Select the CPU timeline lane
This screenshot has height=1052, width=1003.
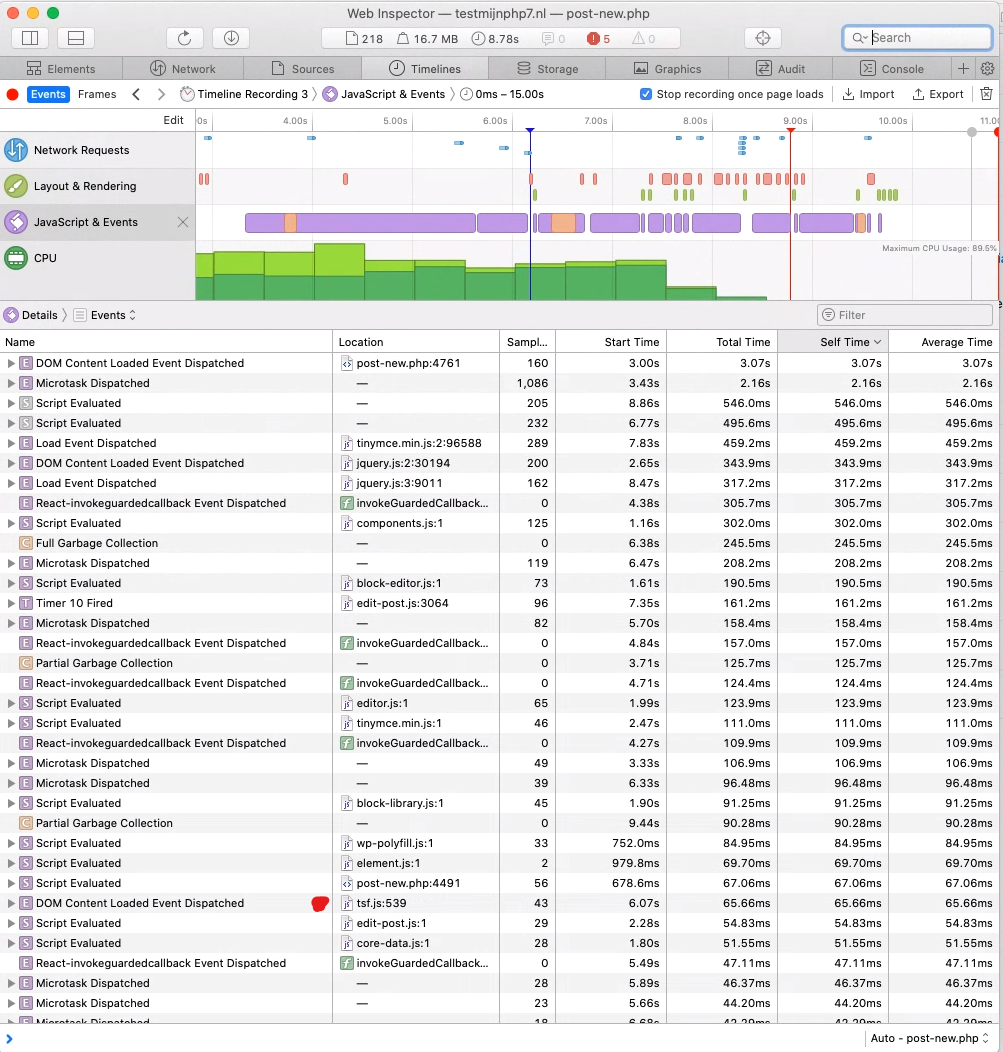(47, 257)
